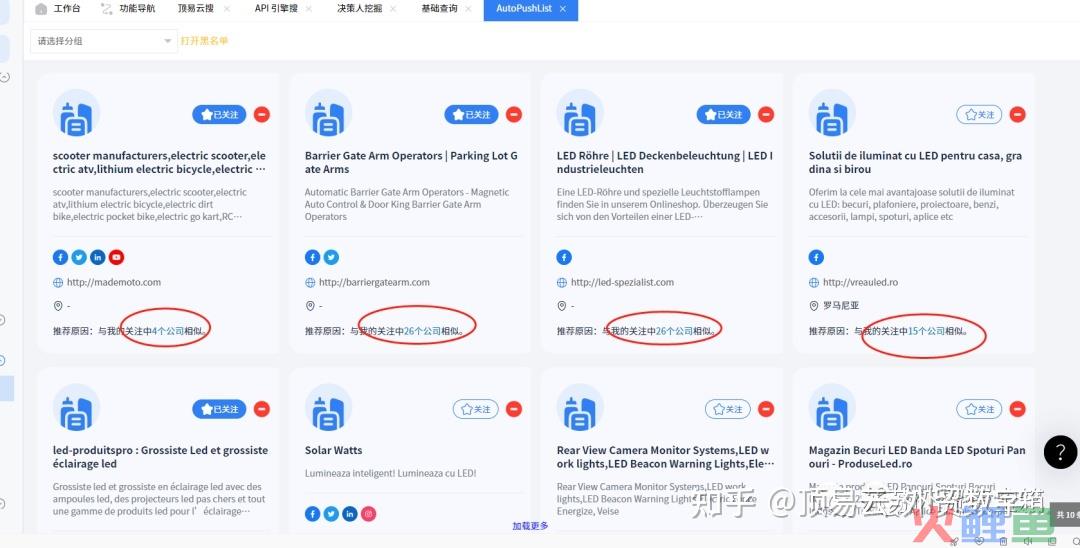Open Twitter icon on mademoto.com card
Image resolution: width=1080 pixels, height=548 pixels.
tap(79, 257)
